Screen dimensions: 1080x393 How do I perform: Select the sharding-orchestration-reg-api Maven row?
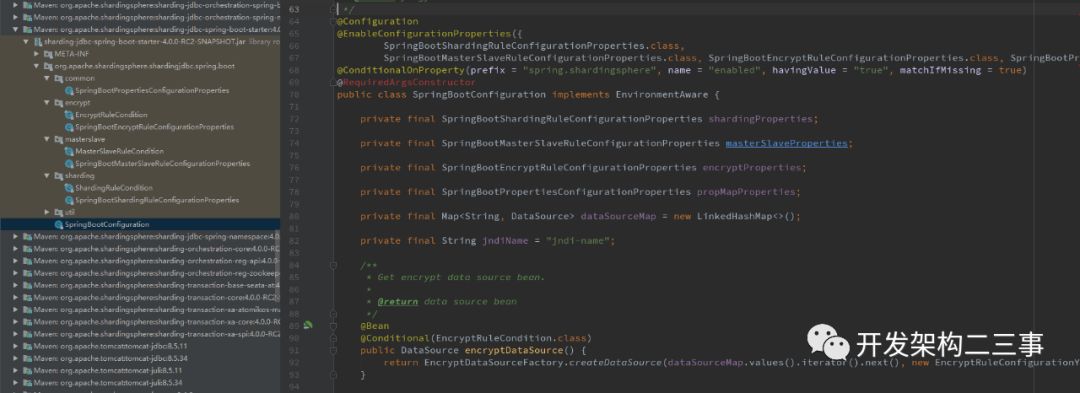point(140,261)
